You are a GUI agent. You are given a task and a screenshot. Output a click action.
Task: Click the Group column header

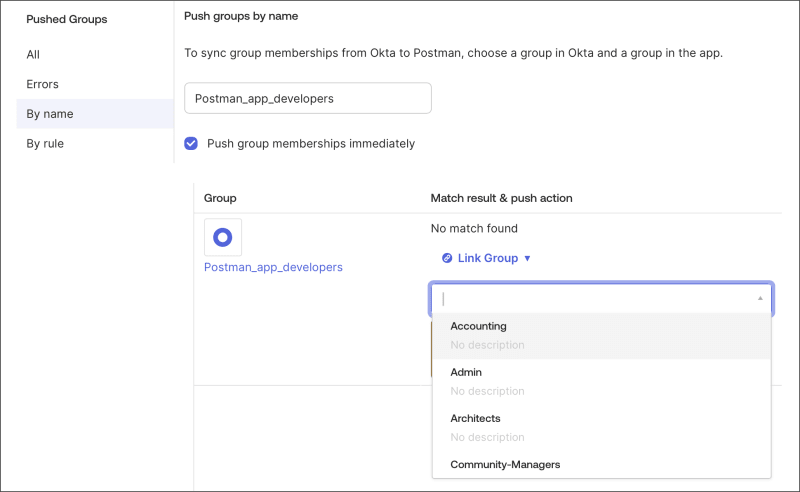220,198
